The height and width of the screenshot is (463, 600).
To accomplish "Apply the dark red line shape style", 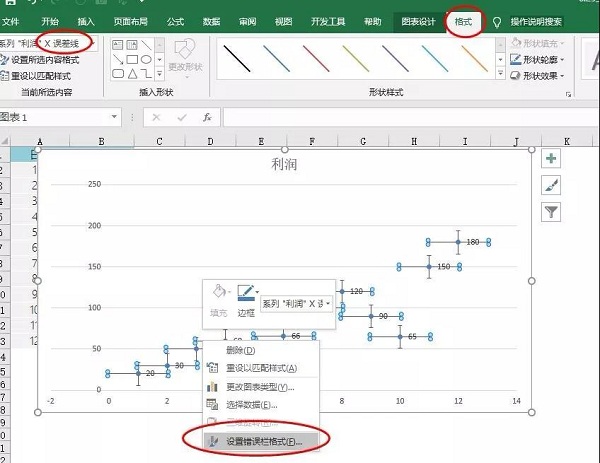I will pos(316,59).
